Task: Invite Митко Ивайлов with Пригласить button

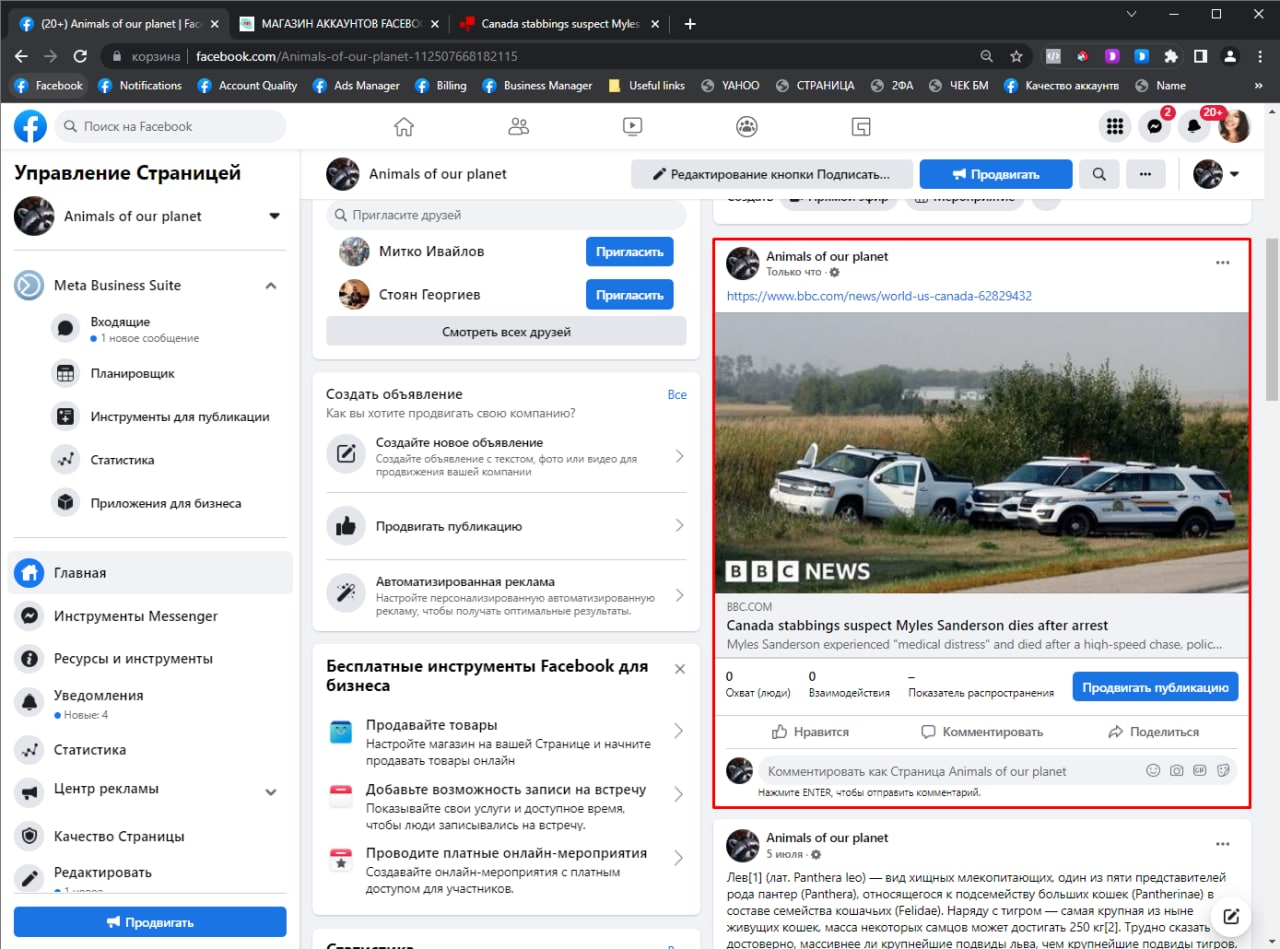Action: point(630,252)
